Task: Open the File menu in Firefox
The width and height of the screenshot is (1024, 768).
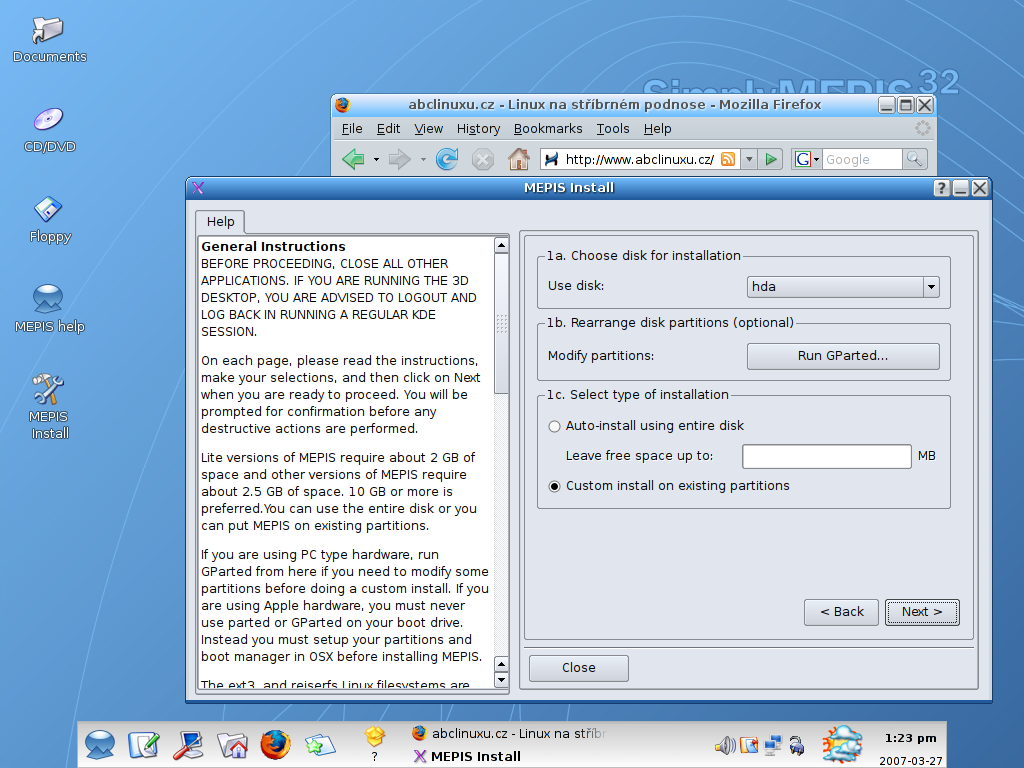Action: 352,129
